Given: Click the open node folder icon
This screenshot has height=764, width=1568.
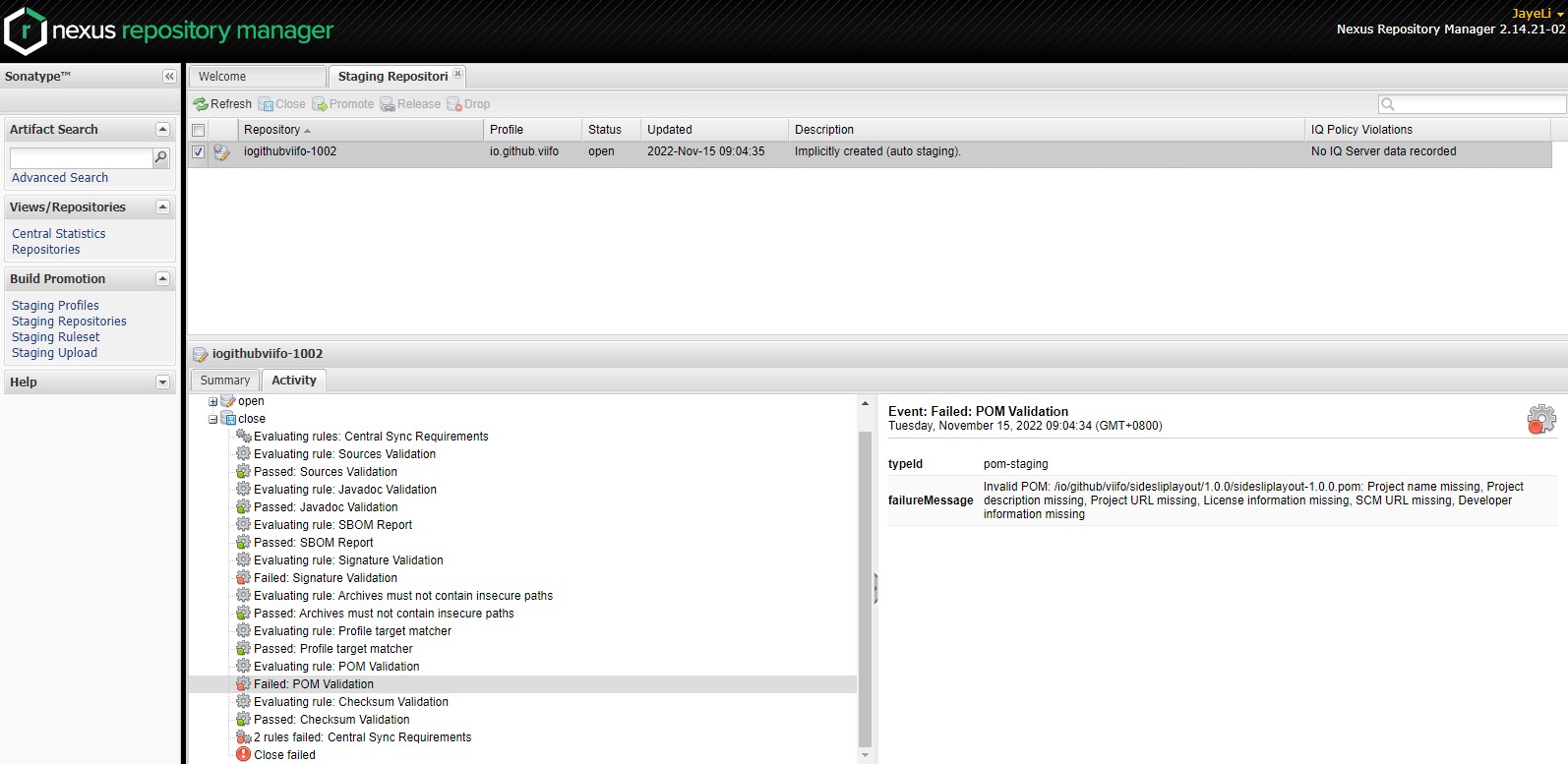Looking at the screenshot, I should 228,401.
